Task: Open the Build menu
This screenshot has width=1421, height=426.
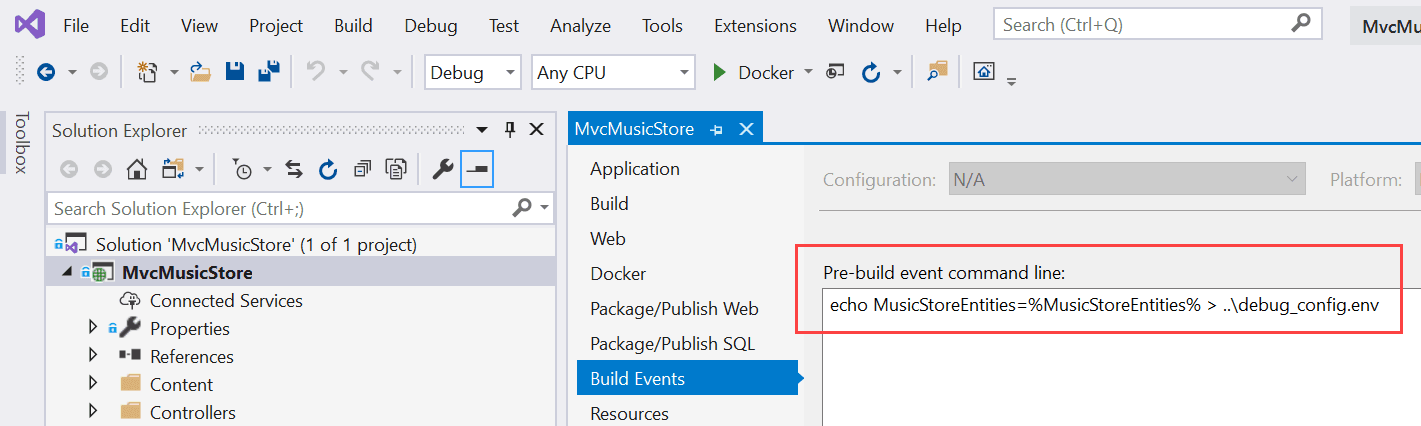Action: click(x=354, y=26)
